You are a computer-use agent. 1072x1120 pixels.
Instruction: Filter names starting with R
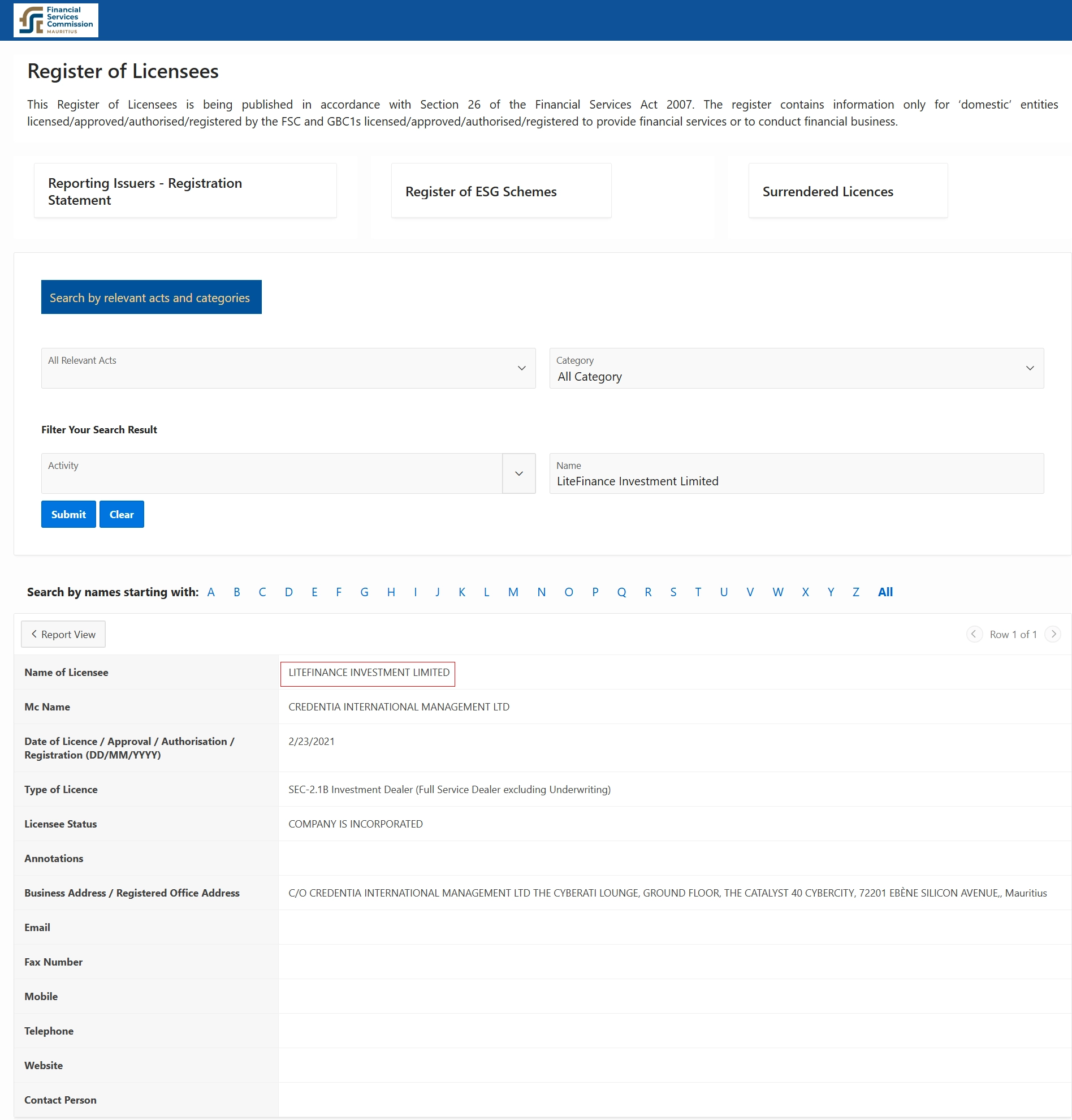point(648,592)
